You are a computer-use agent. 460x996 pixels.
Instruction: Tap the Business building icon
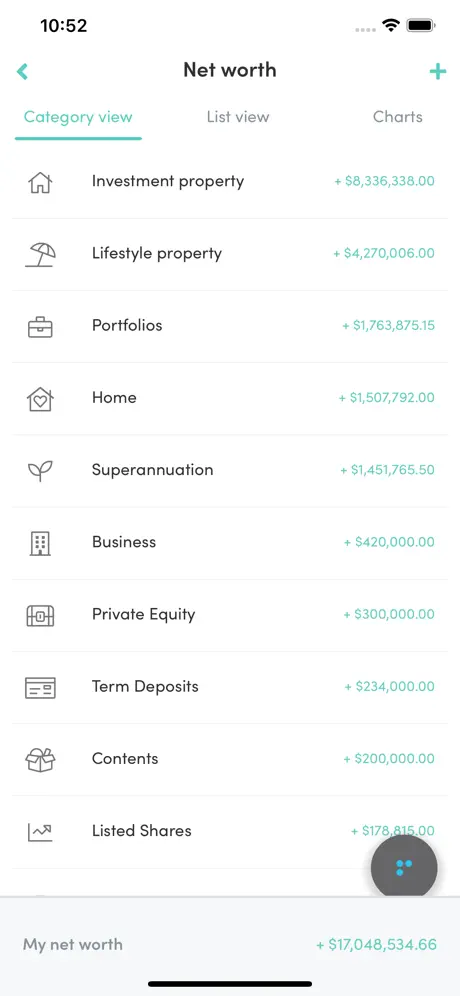pyautogui.click(x=40, y=544)
